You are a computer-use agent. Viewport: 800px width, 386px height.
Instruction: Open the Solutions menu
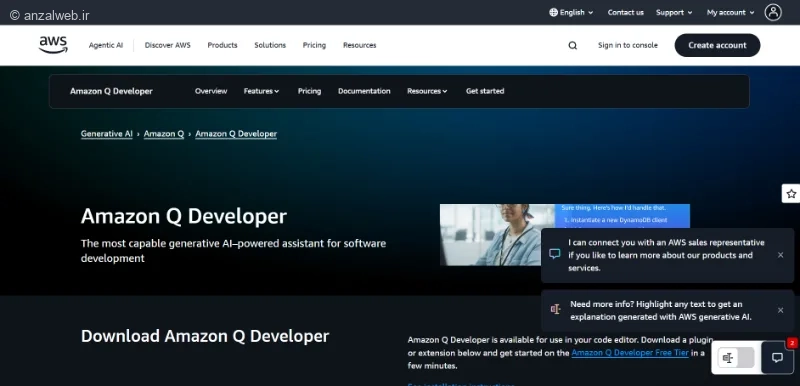tap(270, 45)
